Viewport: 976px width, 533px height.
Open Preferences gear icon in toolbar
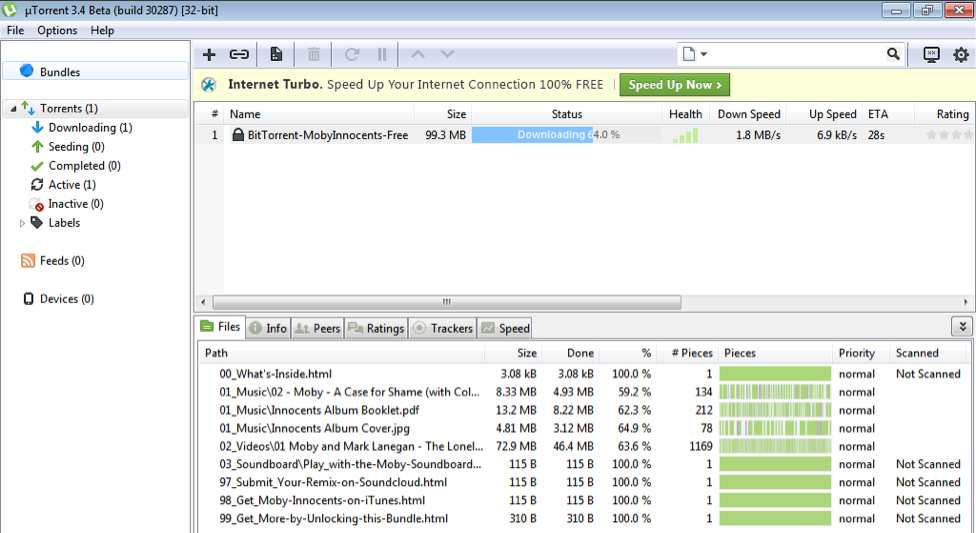[961, 55]
